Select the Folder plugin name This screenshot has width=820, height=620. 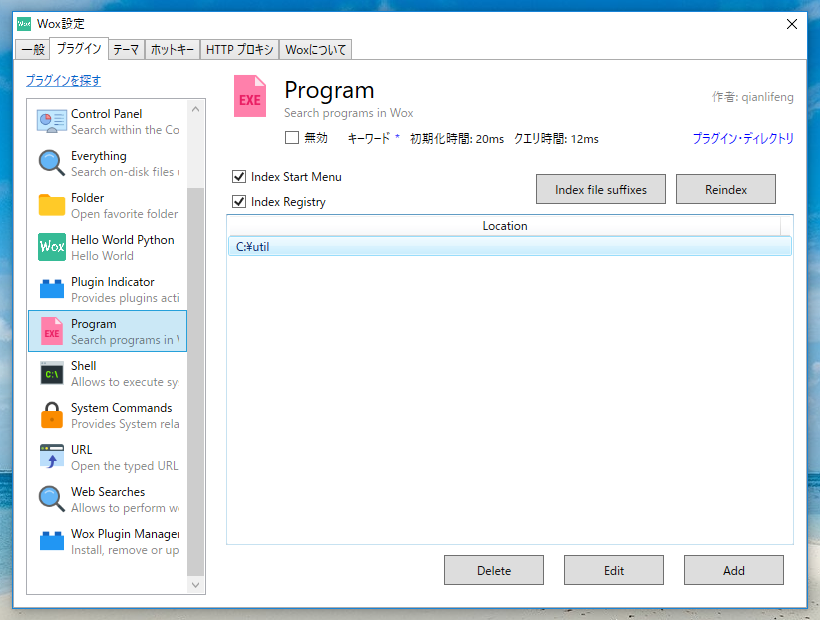click(87, 198)
